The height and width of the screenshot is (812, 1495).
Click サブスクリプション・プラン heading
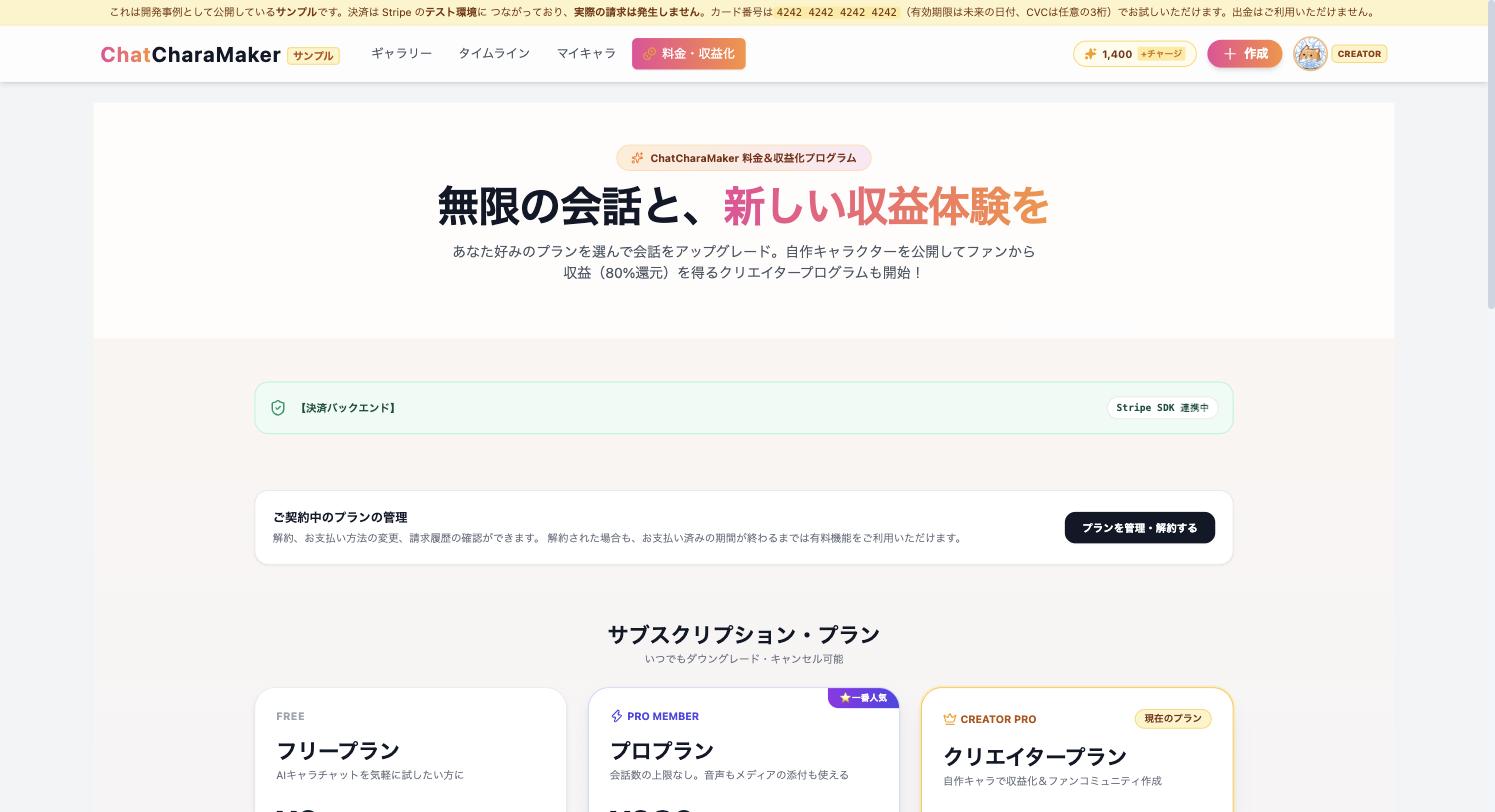pyautogui.click(x=744, y=634)
